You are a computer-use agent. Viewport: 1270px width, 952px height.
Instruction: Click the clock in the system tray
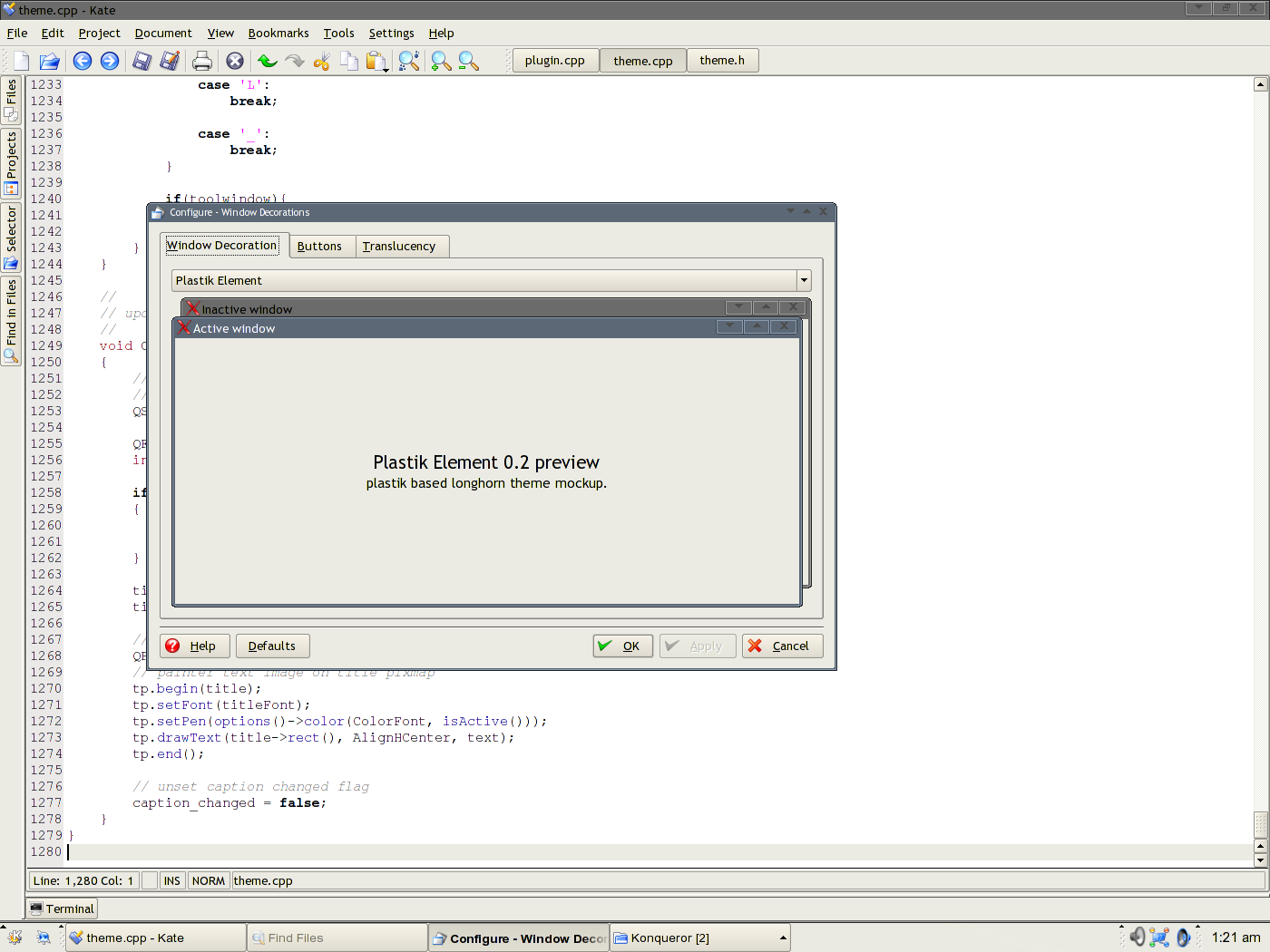[x=1236, y=937]
